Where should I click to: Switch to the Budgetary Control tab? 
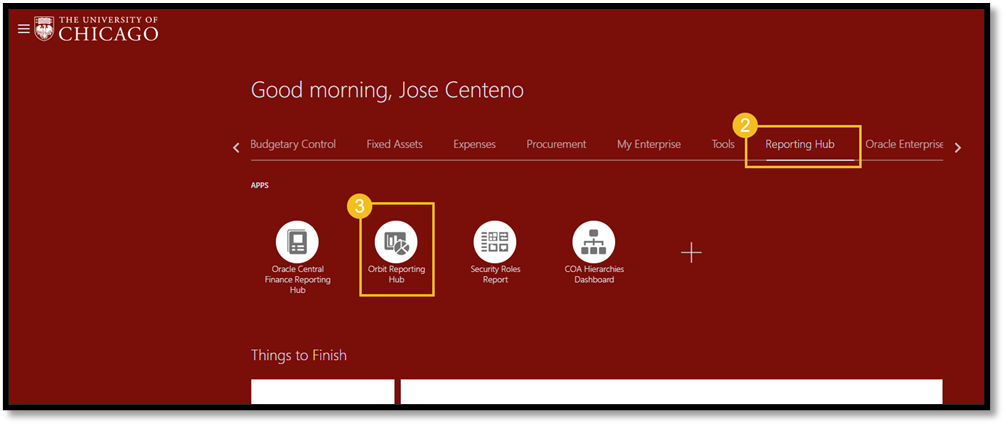293,144
